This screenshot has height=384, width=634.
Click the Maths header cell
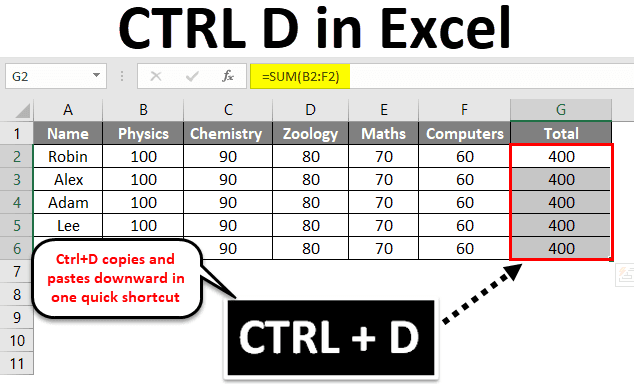[383, 133]
